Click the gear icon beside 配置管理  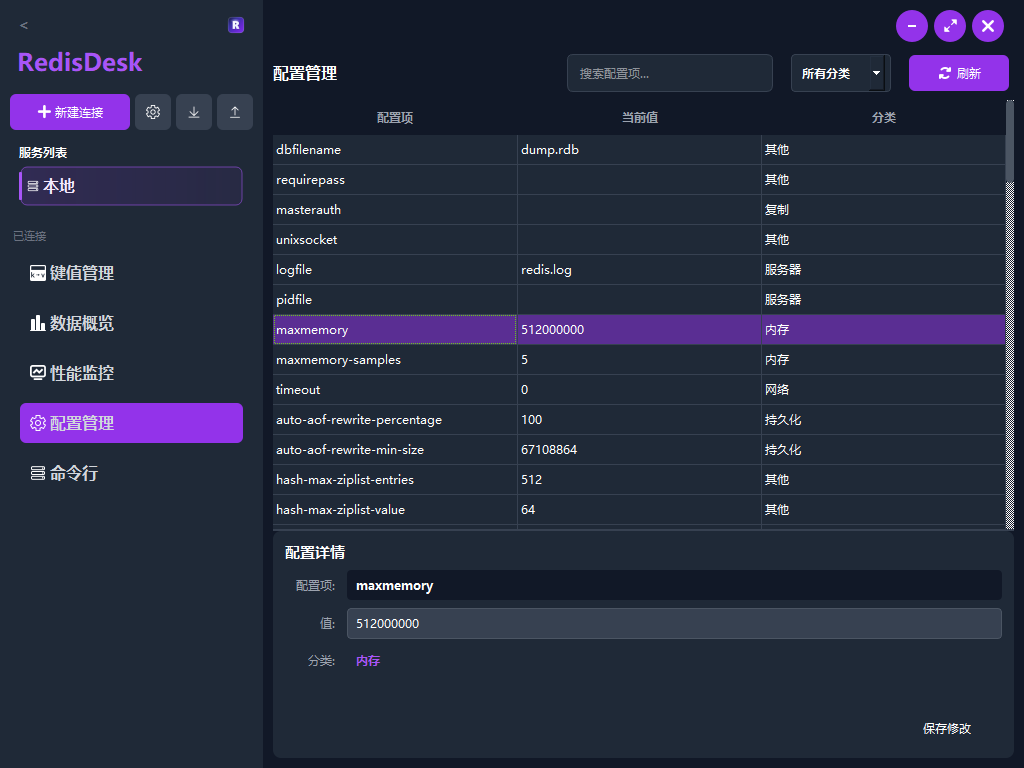tap(38, 423)
